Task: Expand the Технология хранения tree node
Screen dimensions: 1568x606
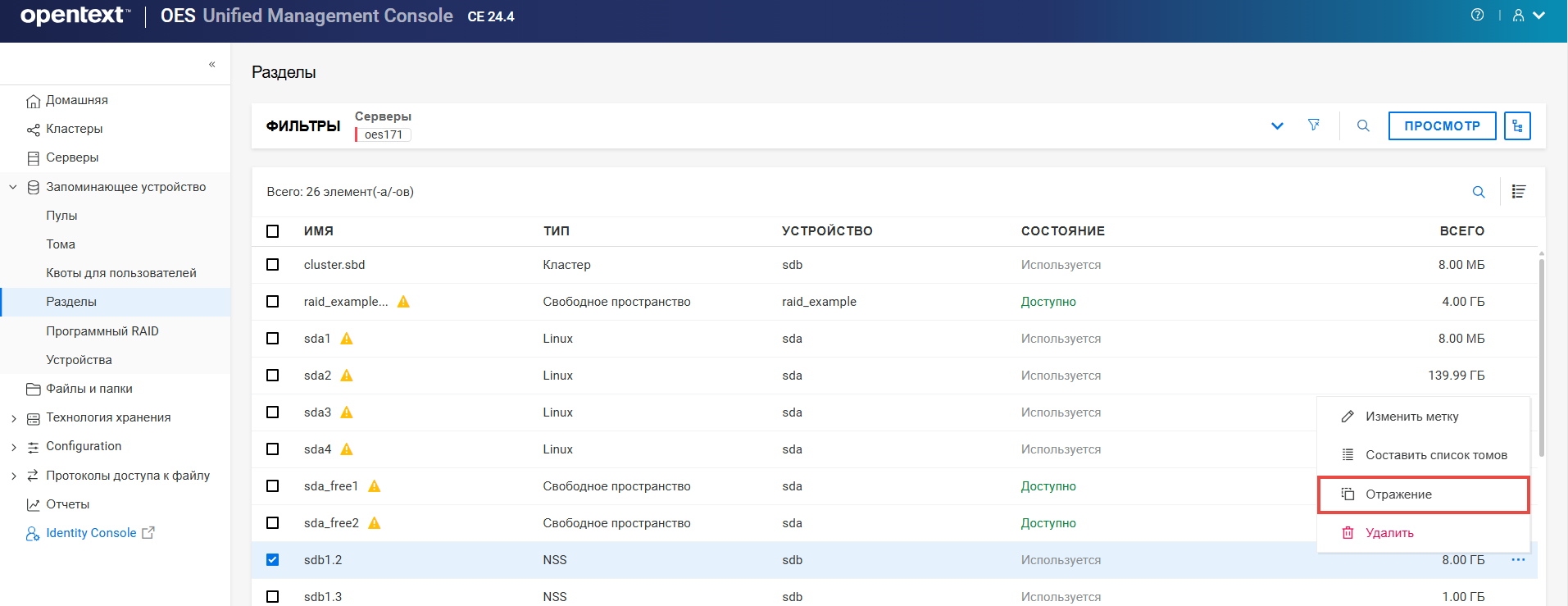Action: pyautogui.click(x=14, y=418)
